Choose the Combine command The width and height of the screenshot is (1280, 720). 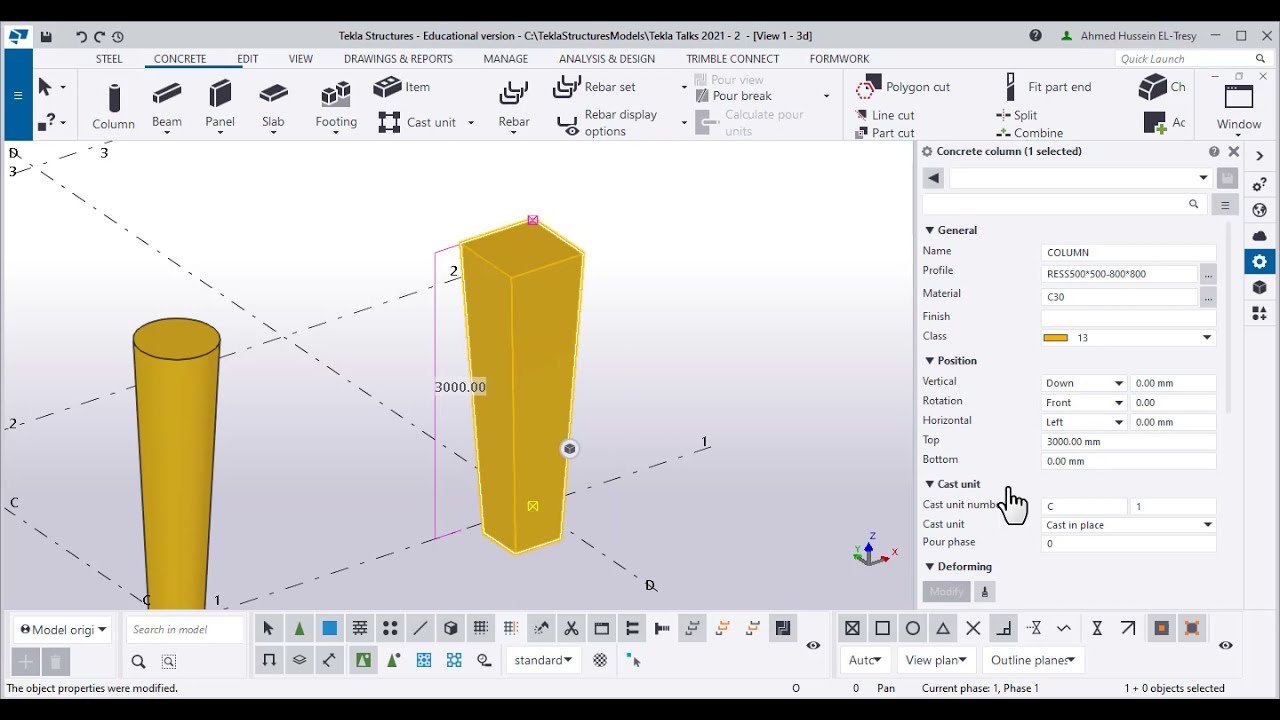(1030, 133)
